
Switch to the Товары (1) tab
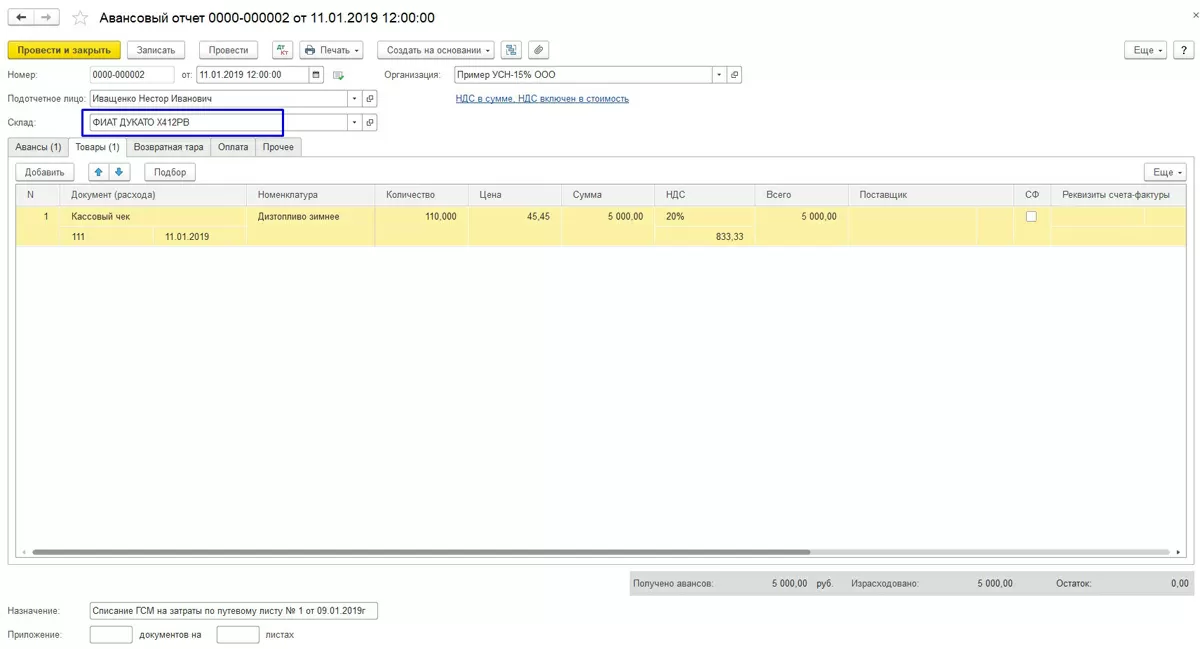pyautogui.click(x=97, y=147)
